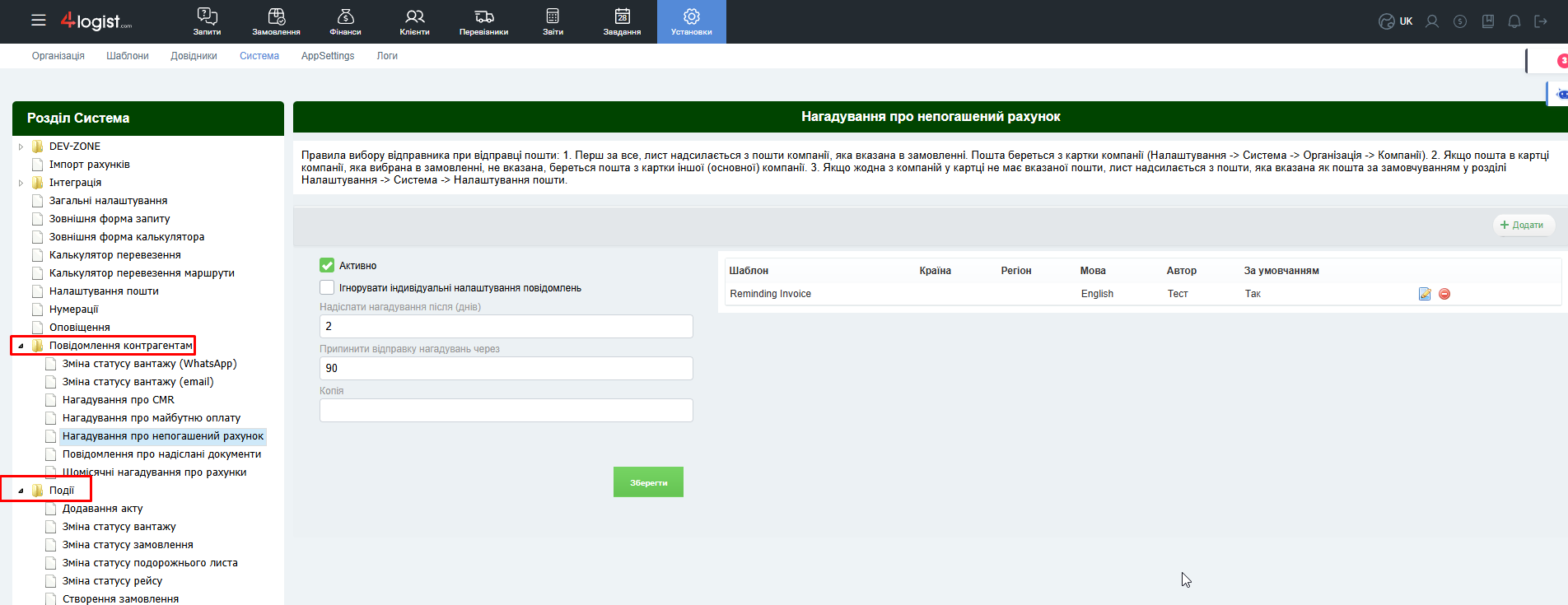Enable Ігнорувати індивідуальні налаштування повідомлень
Image resolution: width=1568 pixels, height=605 pixels.
(x=327, y=287)
